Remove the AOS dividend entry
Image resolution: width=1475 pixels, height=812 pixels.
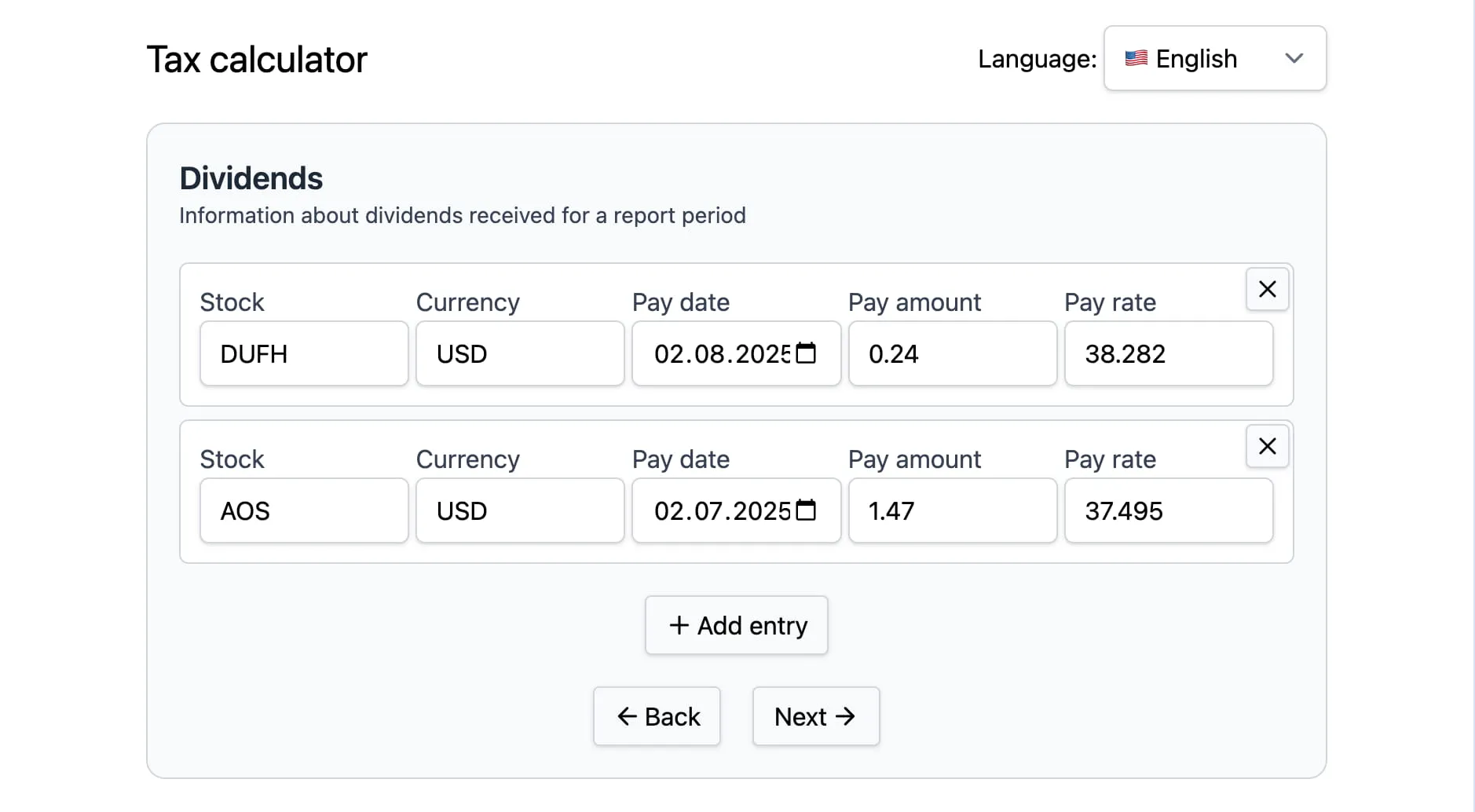click(x=1266, y=446)
